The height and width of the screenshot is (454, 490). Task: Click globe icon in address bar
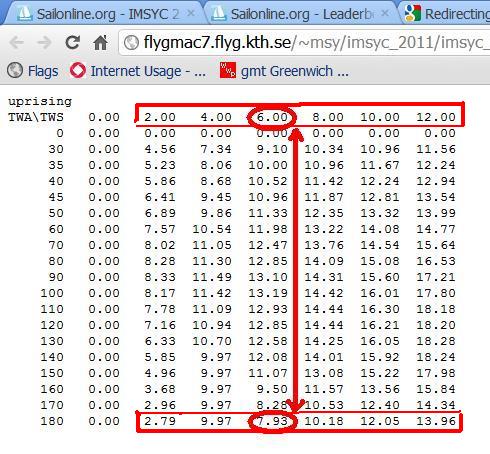(131, 43)
